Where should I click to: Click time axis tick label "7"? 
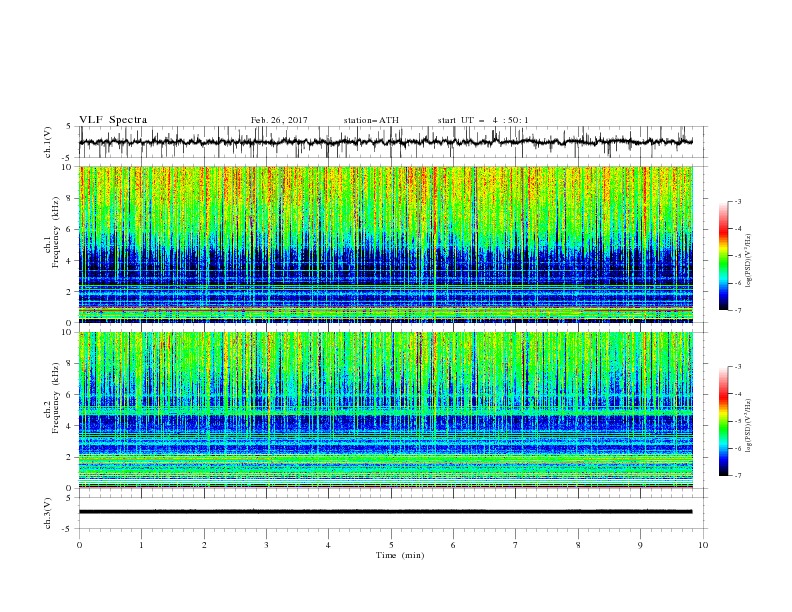[x=516, y=545]
